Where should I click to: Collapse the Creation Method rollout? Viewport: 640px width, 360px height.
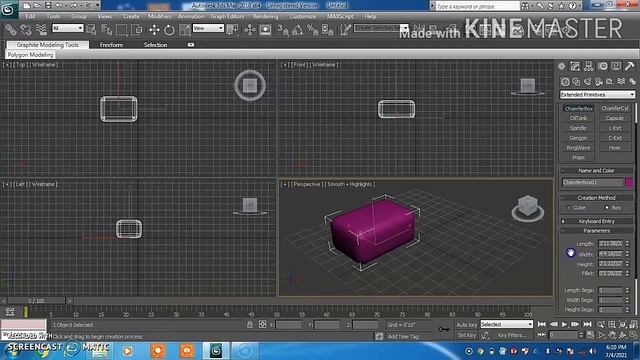(x=596, y=198)
